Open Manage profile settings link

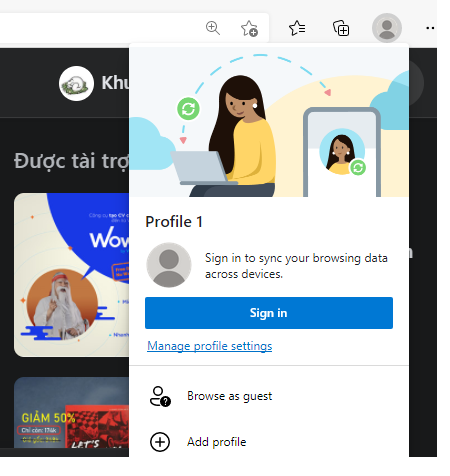[x=210, y=346]
